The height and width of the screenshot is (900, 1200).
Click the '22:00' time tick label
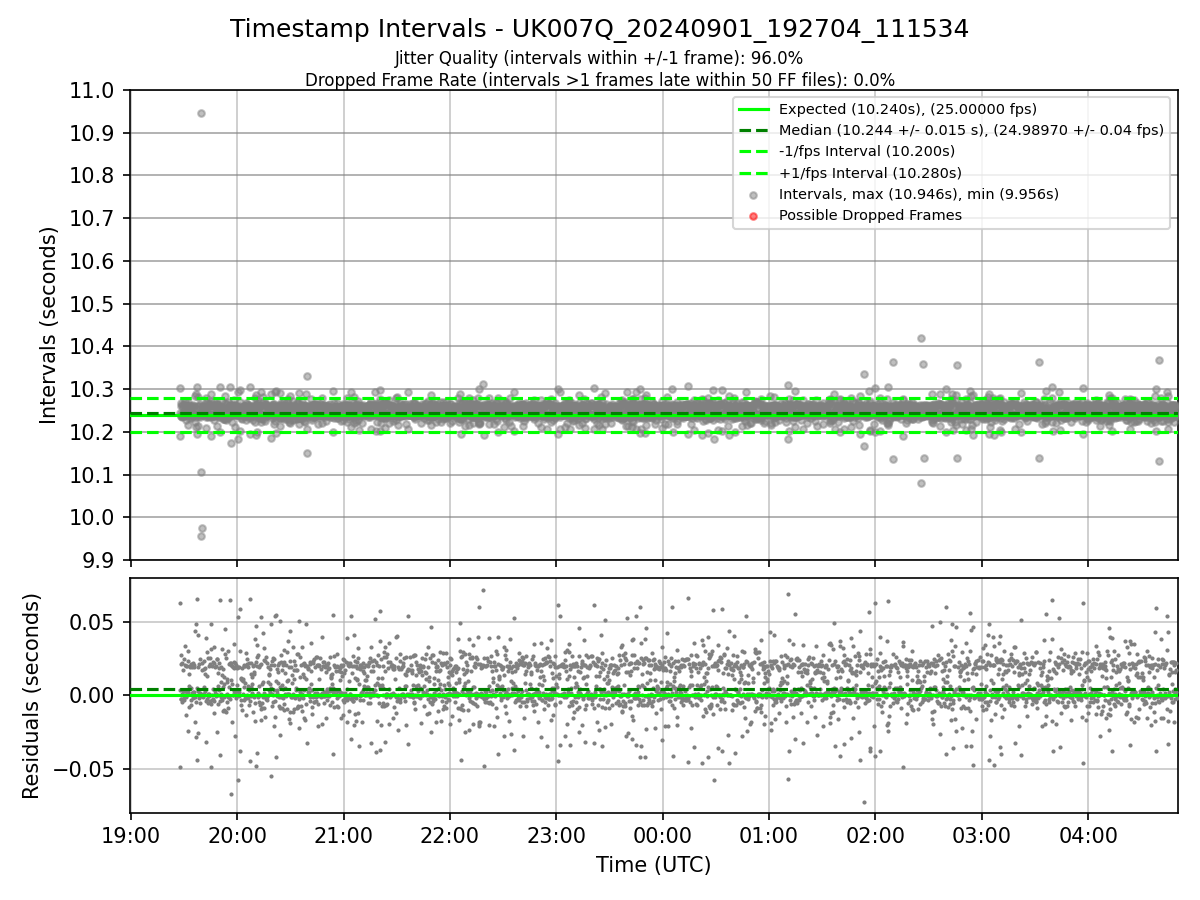pyautogui.click(x=449, y=835)
